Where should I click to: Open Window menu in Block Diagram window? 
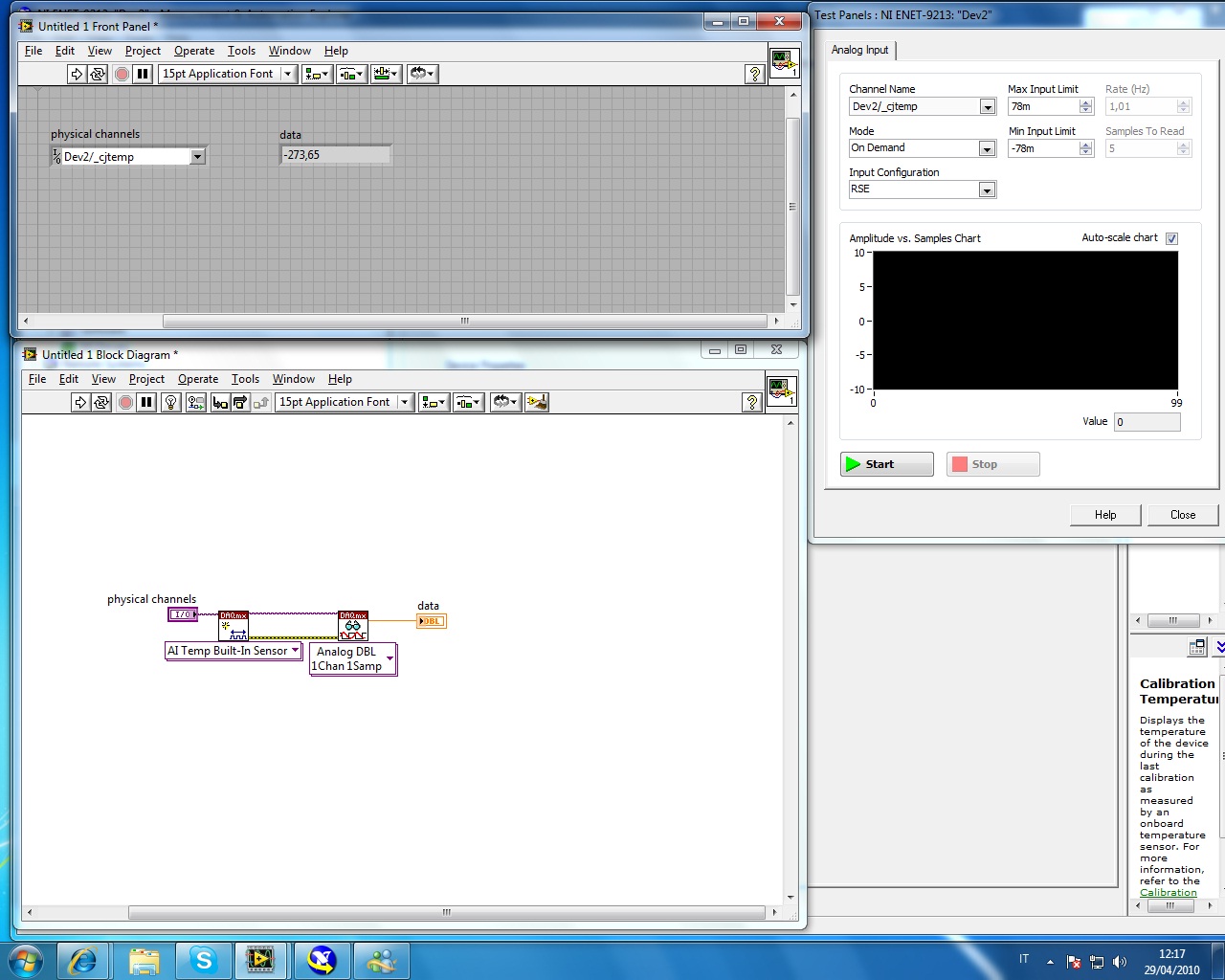pos(294,379)
